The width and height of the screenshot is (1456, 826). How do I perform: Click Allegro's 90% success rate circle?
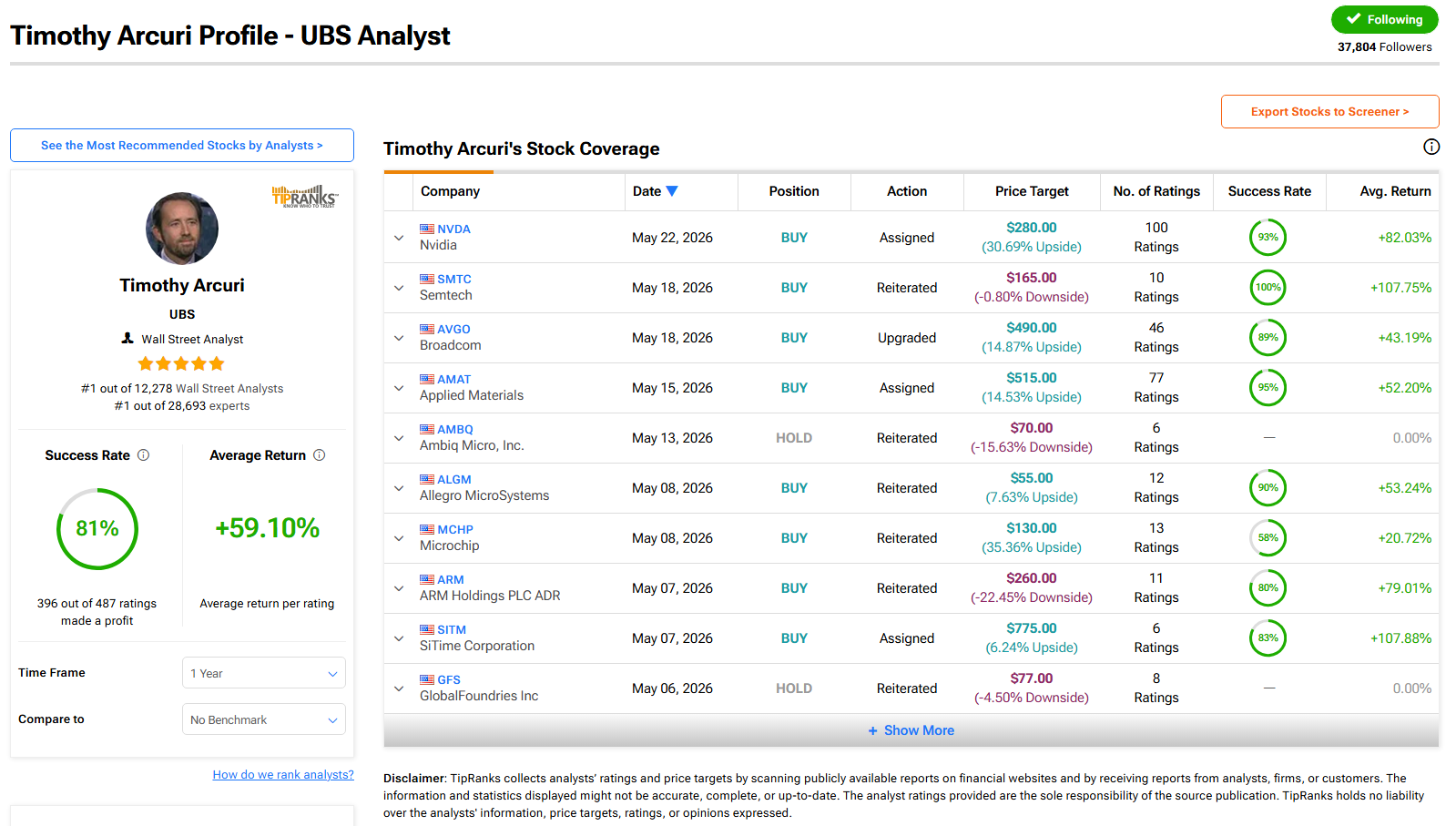[1268, 488]
